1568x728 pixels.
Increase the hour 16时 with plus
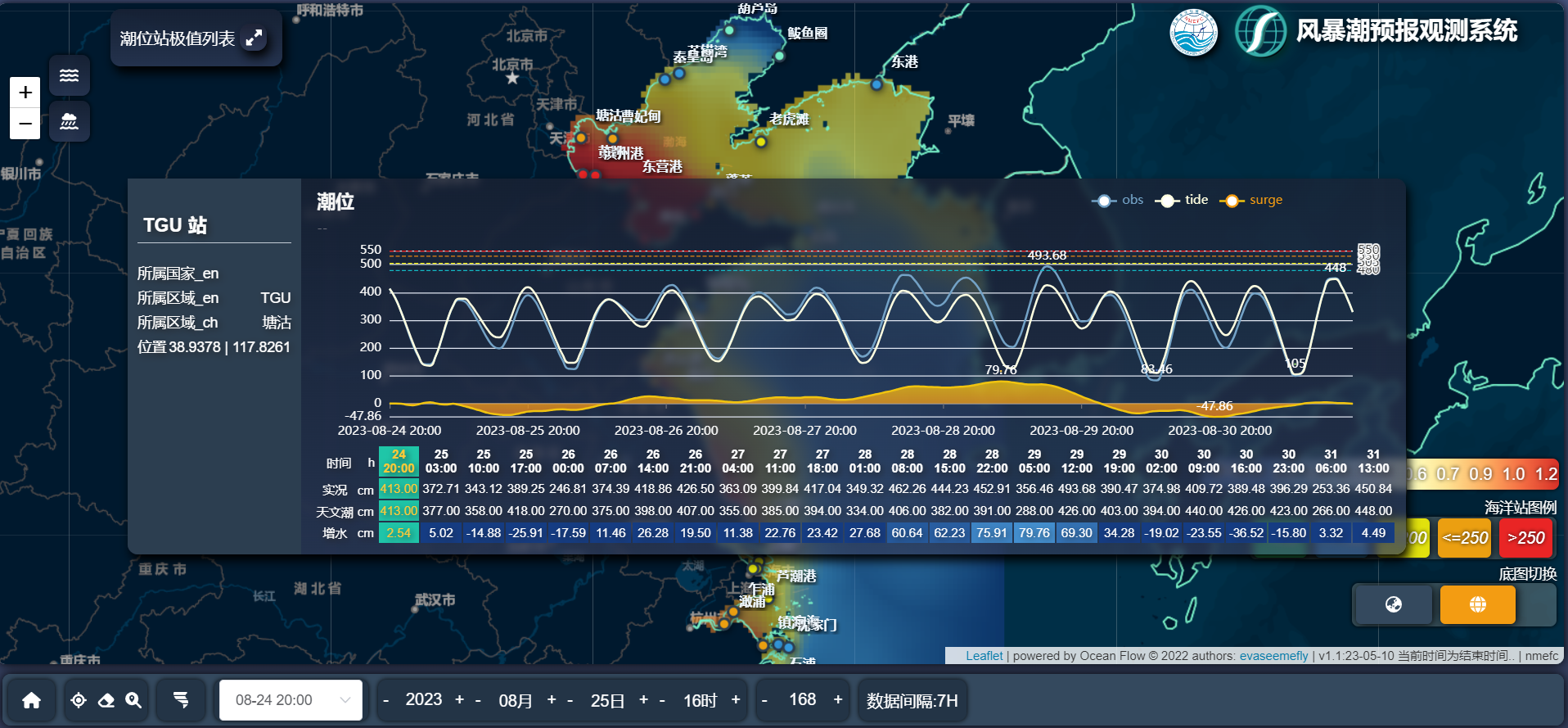click(736, 699)
